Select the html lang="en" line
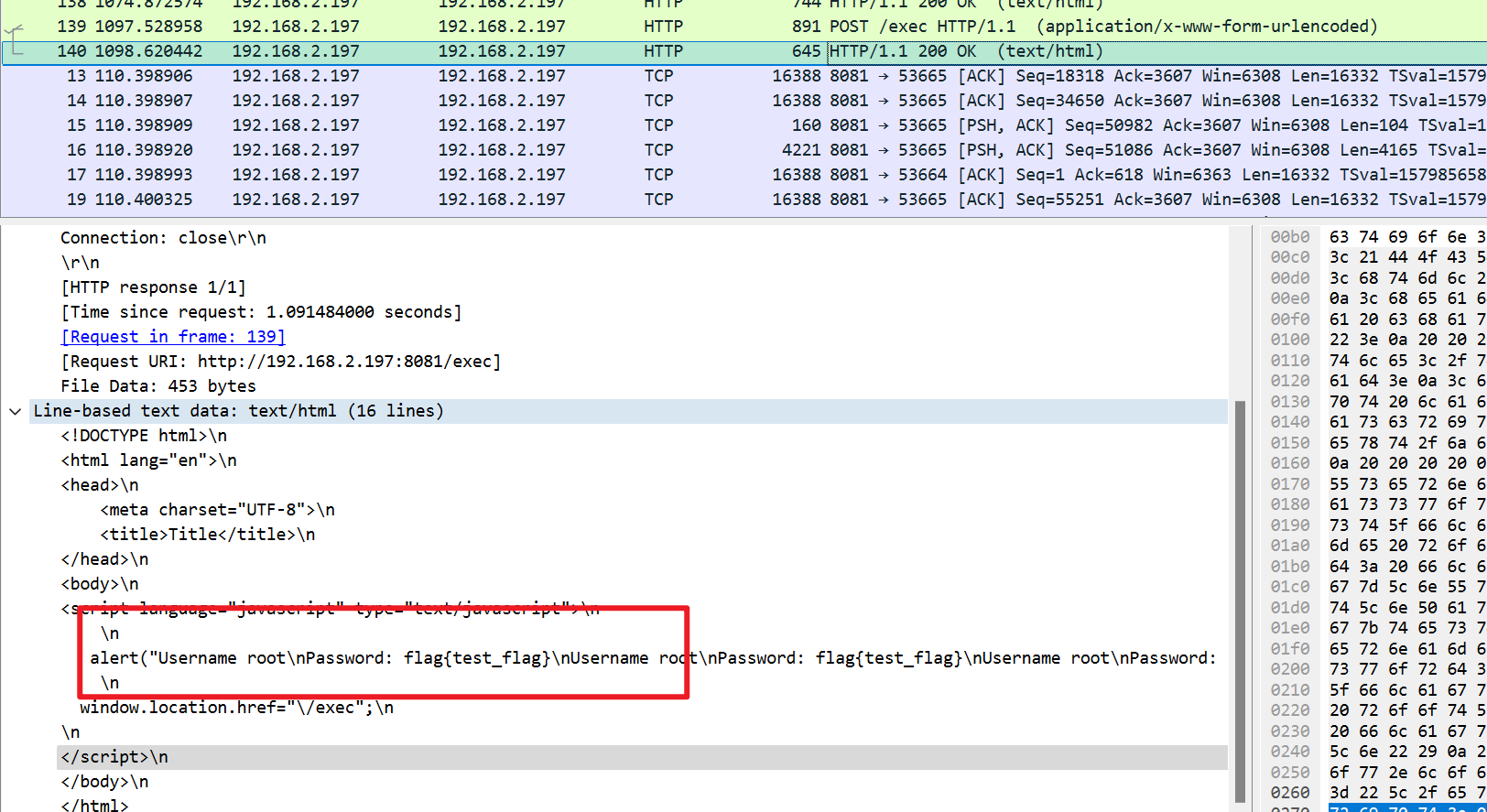 pyautogui.click(x=148, y=460)
